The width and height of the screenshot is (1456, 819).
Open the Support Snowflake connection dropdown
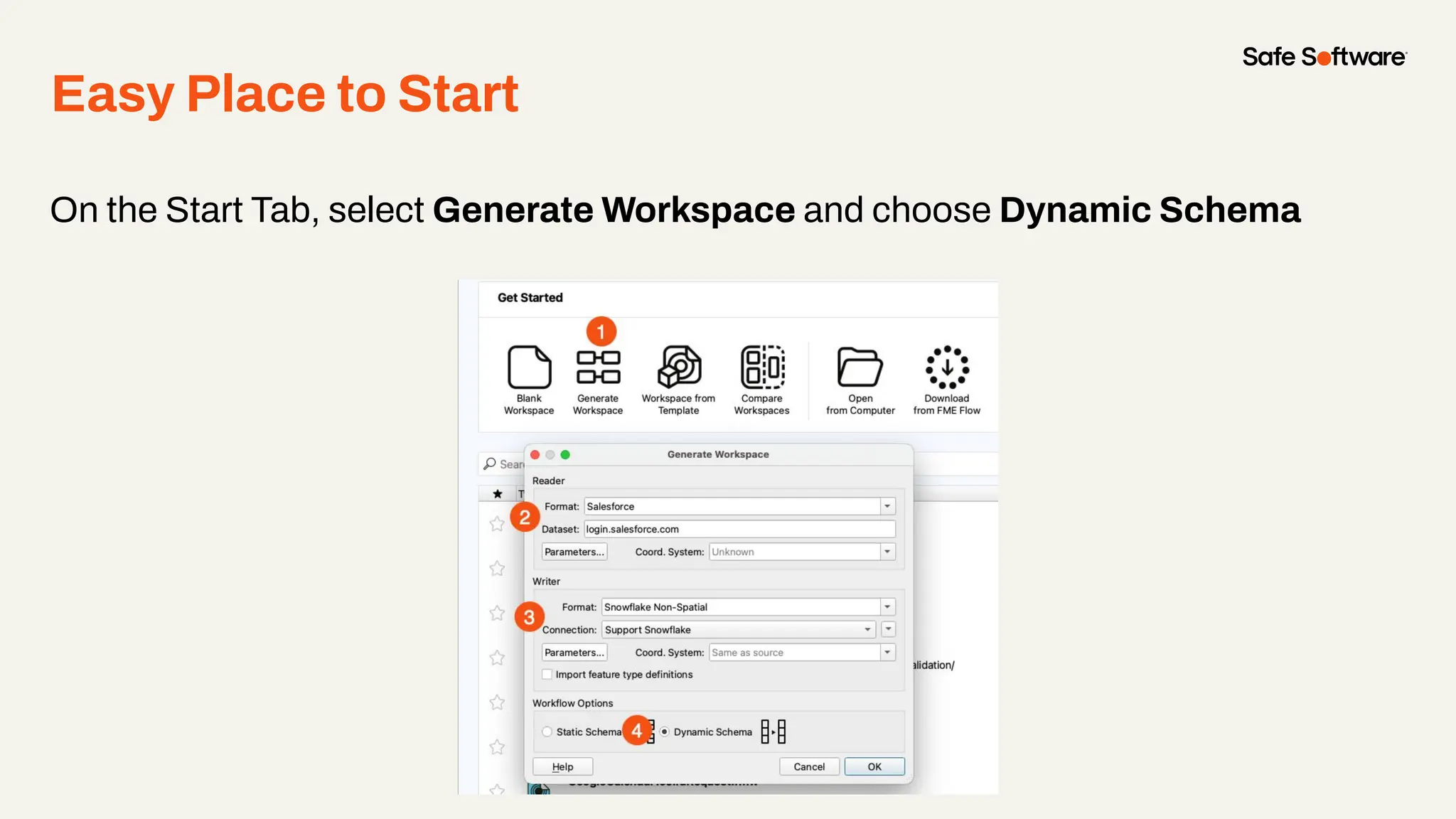coord(739,630)
